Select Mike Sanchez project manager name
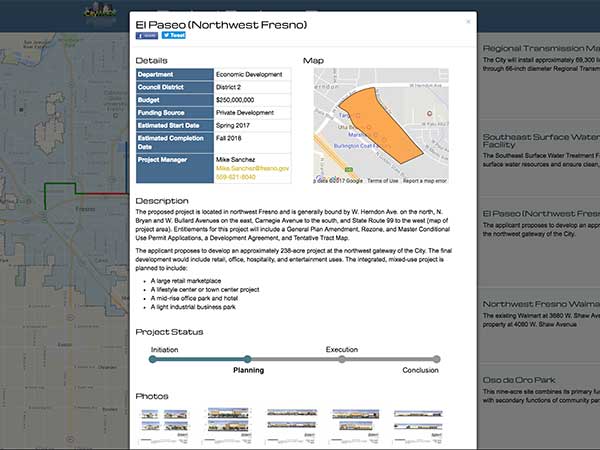This screenshot has height=450, width=600. coord(235,160)
